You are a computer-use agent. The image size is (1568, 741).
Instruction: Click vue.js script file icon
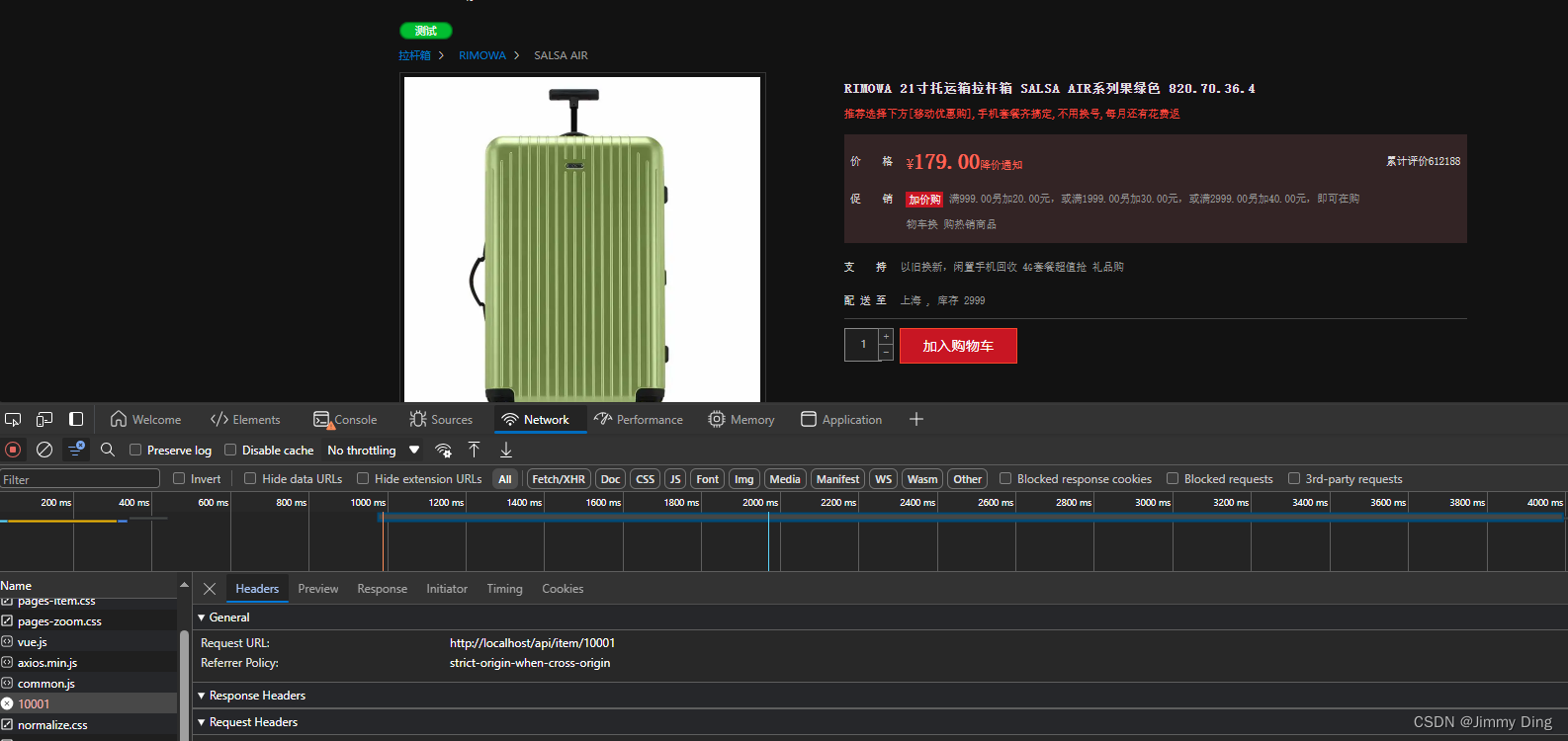coord(7,641)
